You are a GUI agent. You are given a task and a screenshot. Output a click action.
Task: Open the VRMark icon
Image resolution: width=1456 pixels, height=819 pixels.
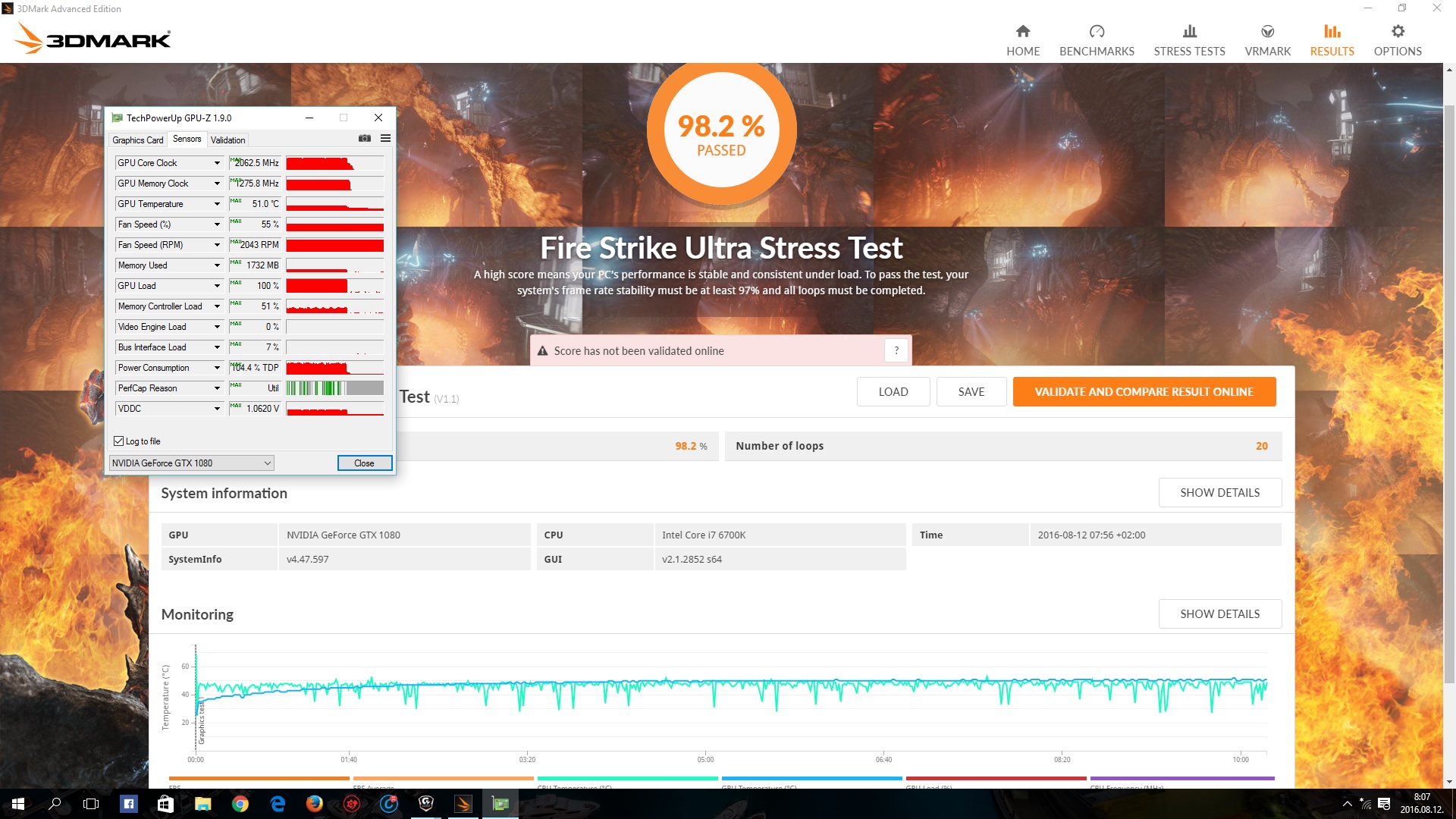[1267, 32]
